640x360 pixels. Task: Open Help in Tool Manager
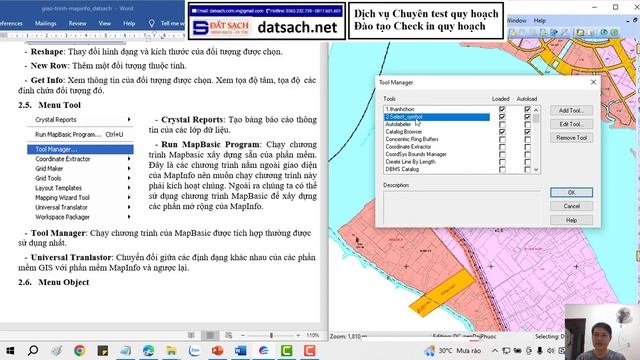coord(571,220)
